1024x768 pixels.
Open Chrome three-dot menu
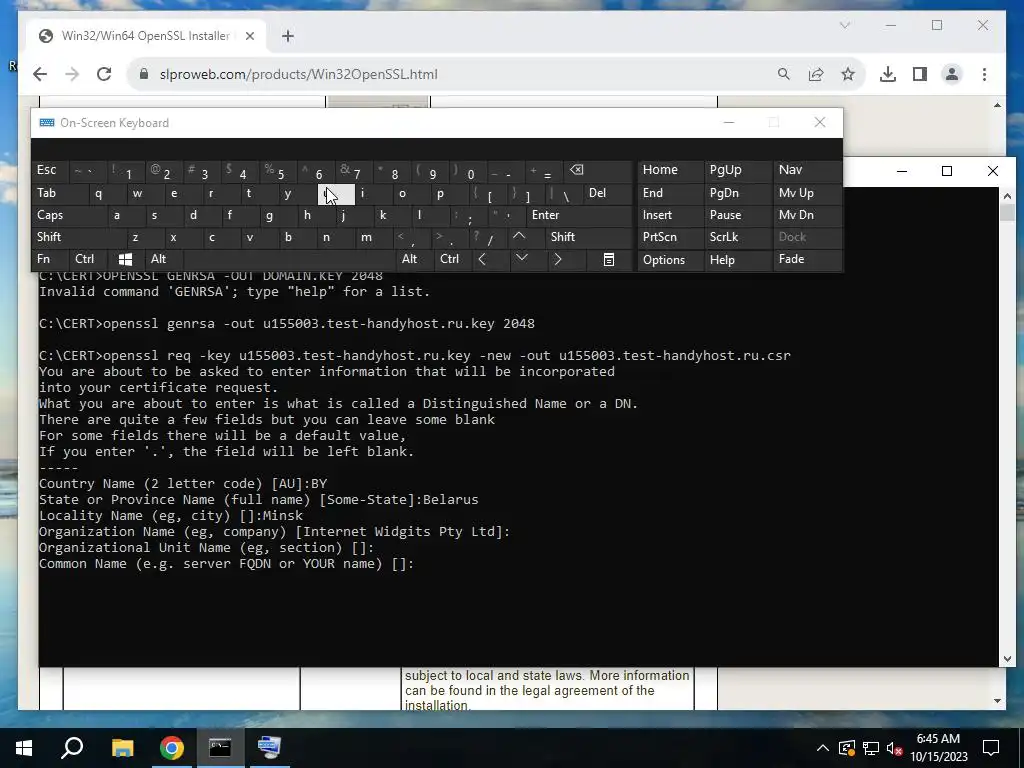[x=984, y=74]
